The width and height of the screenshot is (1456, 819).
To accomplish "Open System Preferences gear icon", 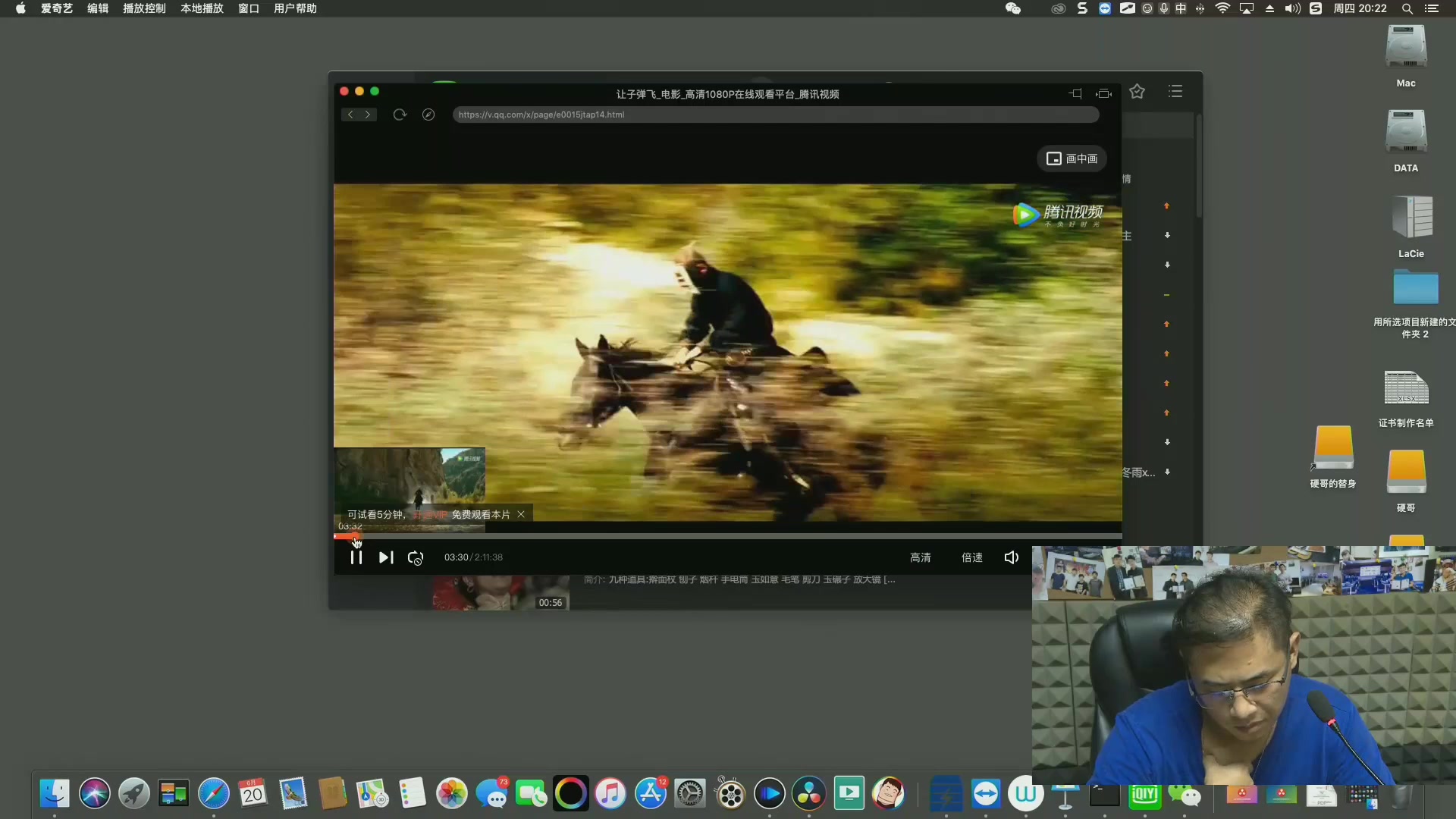I will (690, 793).
